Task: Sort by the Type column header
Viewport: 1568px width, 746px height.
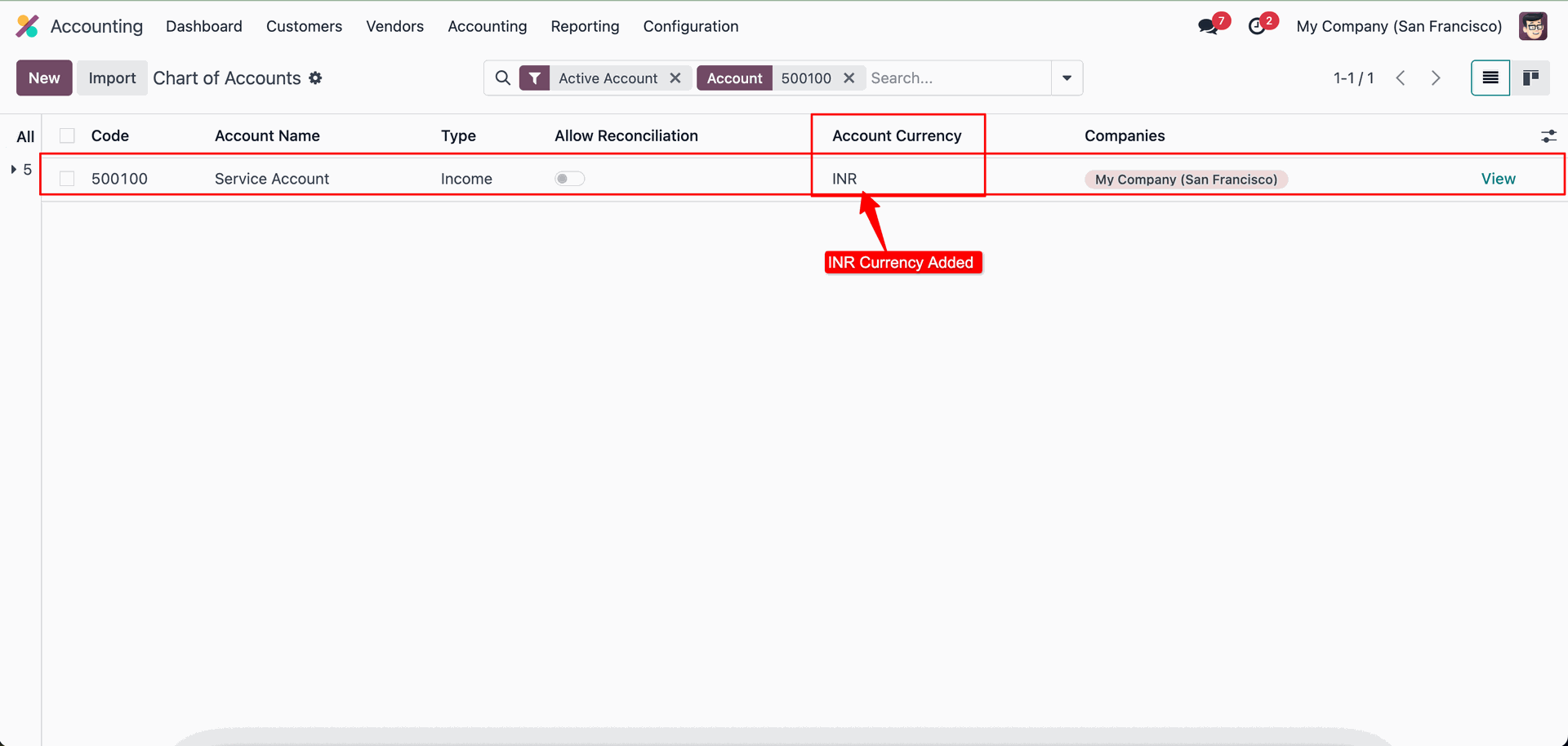Action: tap(458, 135)
